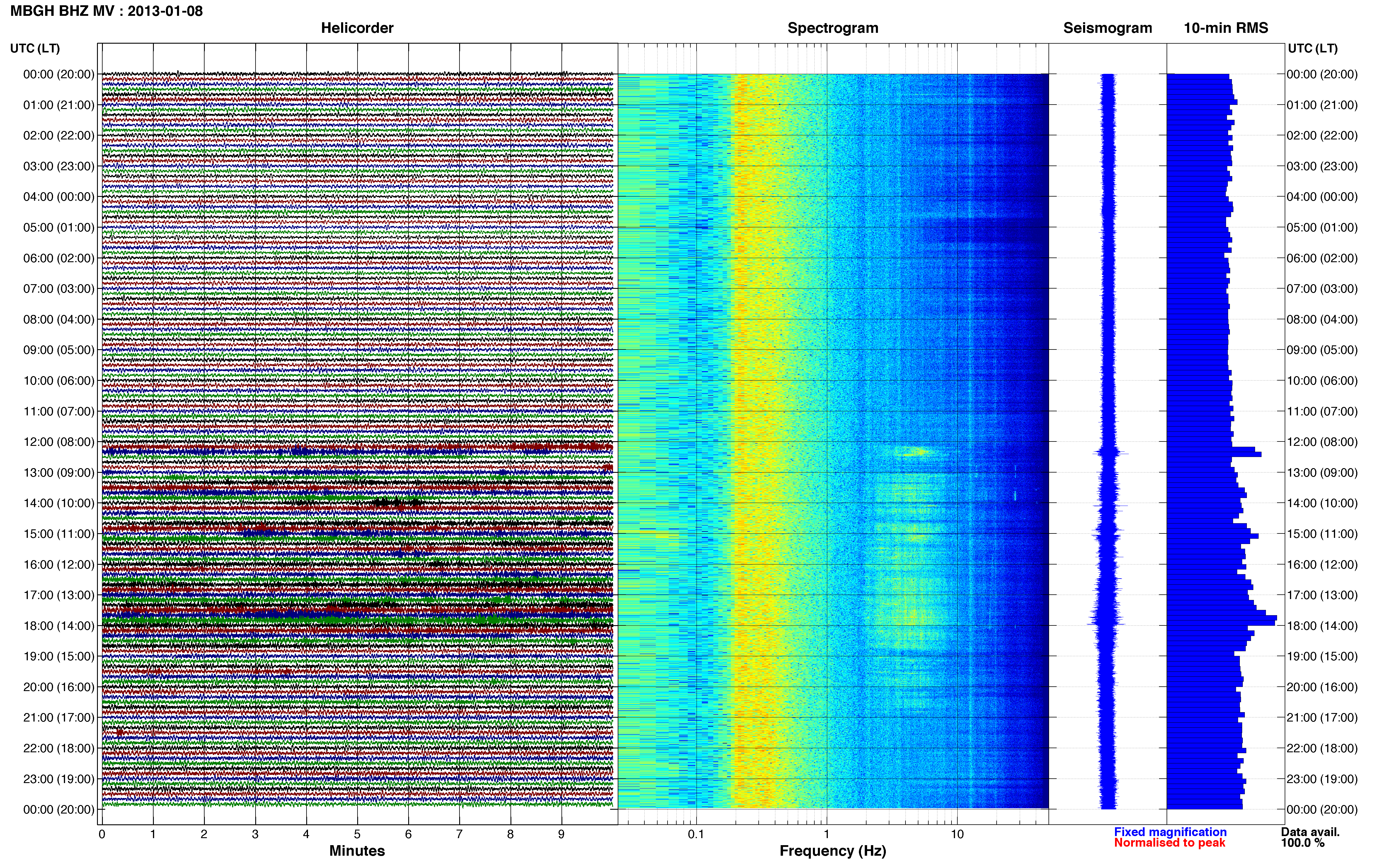This screenshot has width=1389, height=868.
Task: Click the right '02:00 (22:00)' time label
Action: (1322, 135)
